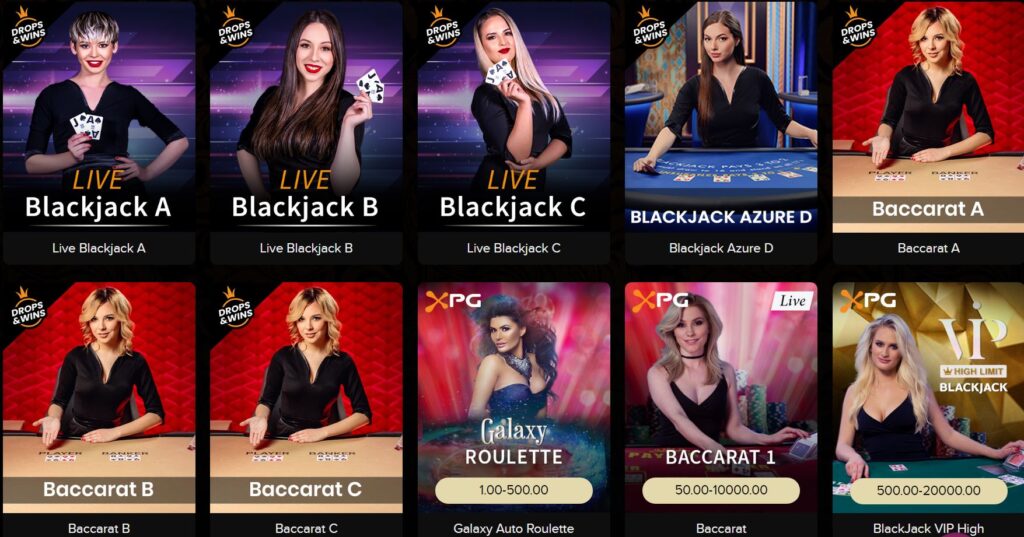This screenshot has height=537, width=1024.
Task: Select the 50.00-10000.00 bet limit on Baccarat 1
Action: click(721, 490)
